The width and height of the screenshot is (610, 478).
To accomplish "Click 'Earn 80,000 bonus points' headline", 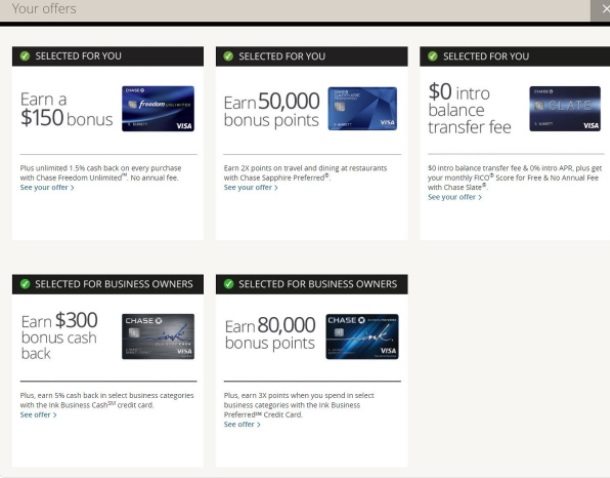I will coord(270,334).
